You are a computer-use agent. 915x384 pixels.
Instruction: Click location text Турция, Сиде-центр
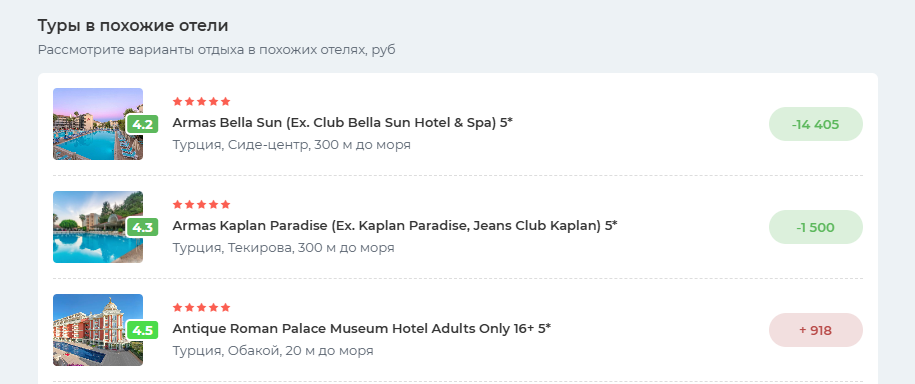pyautogui.click(x=242, y=145)
